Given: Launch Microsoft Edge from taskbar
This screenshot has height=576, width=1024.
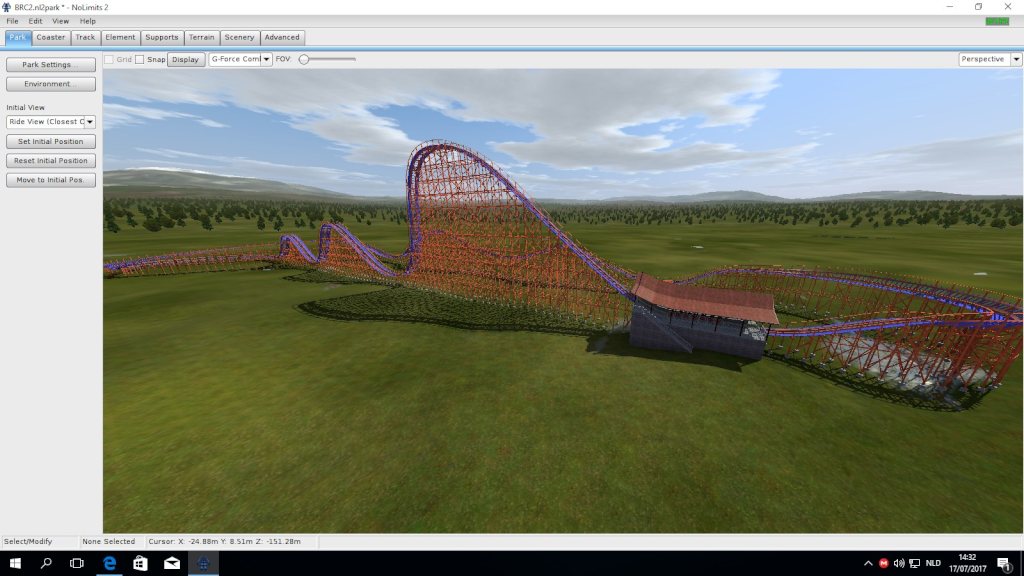Looking at the screenshot, I should pyautogui.click(x=109, y=563).
